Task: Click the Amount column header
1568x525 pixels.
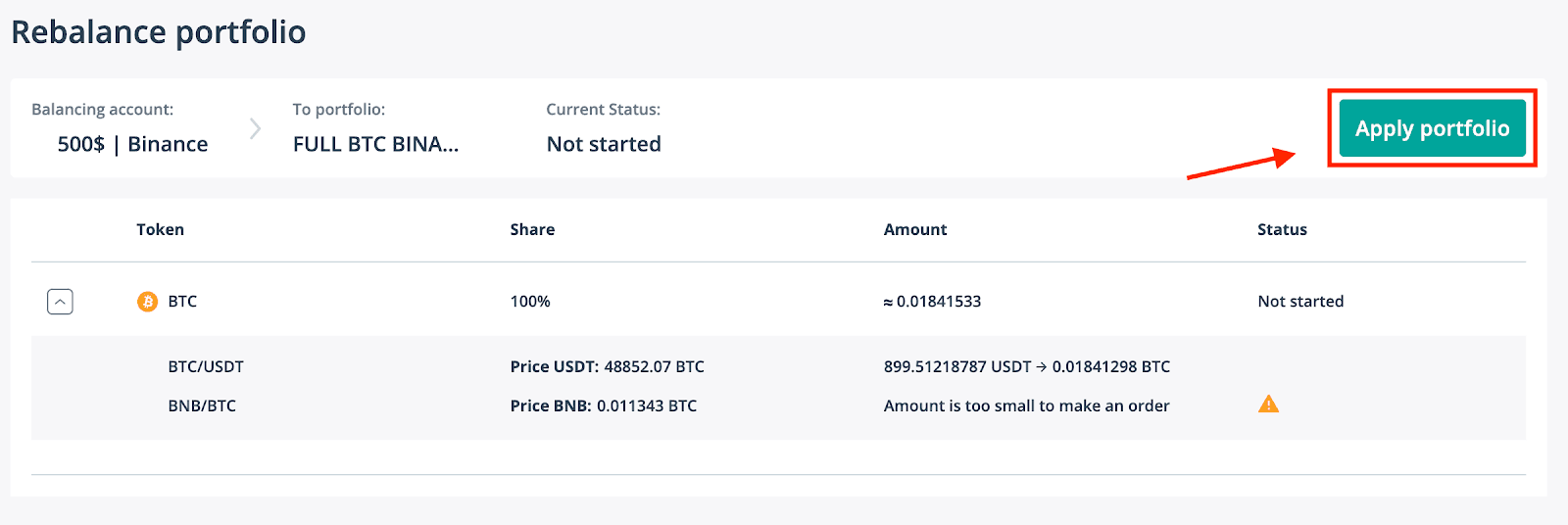Action: (x=915, y=229)
